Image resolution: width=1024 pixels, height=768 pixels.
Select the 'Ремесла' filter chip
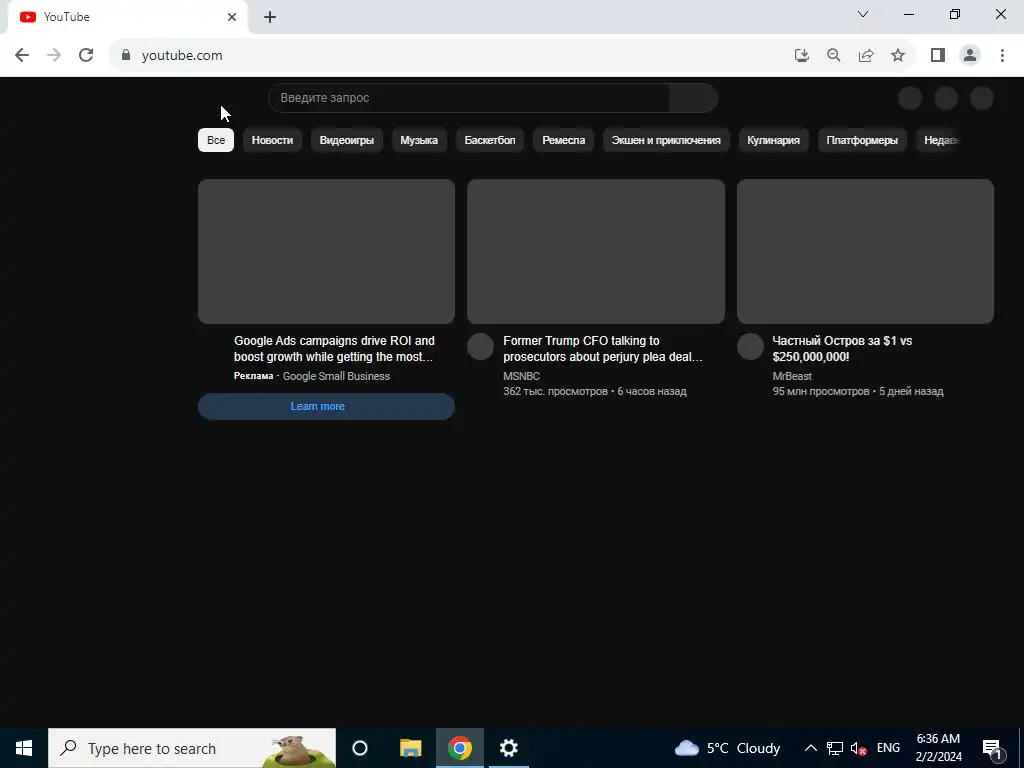point(564,140)
